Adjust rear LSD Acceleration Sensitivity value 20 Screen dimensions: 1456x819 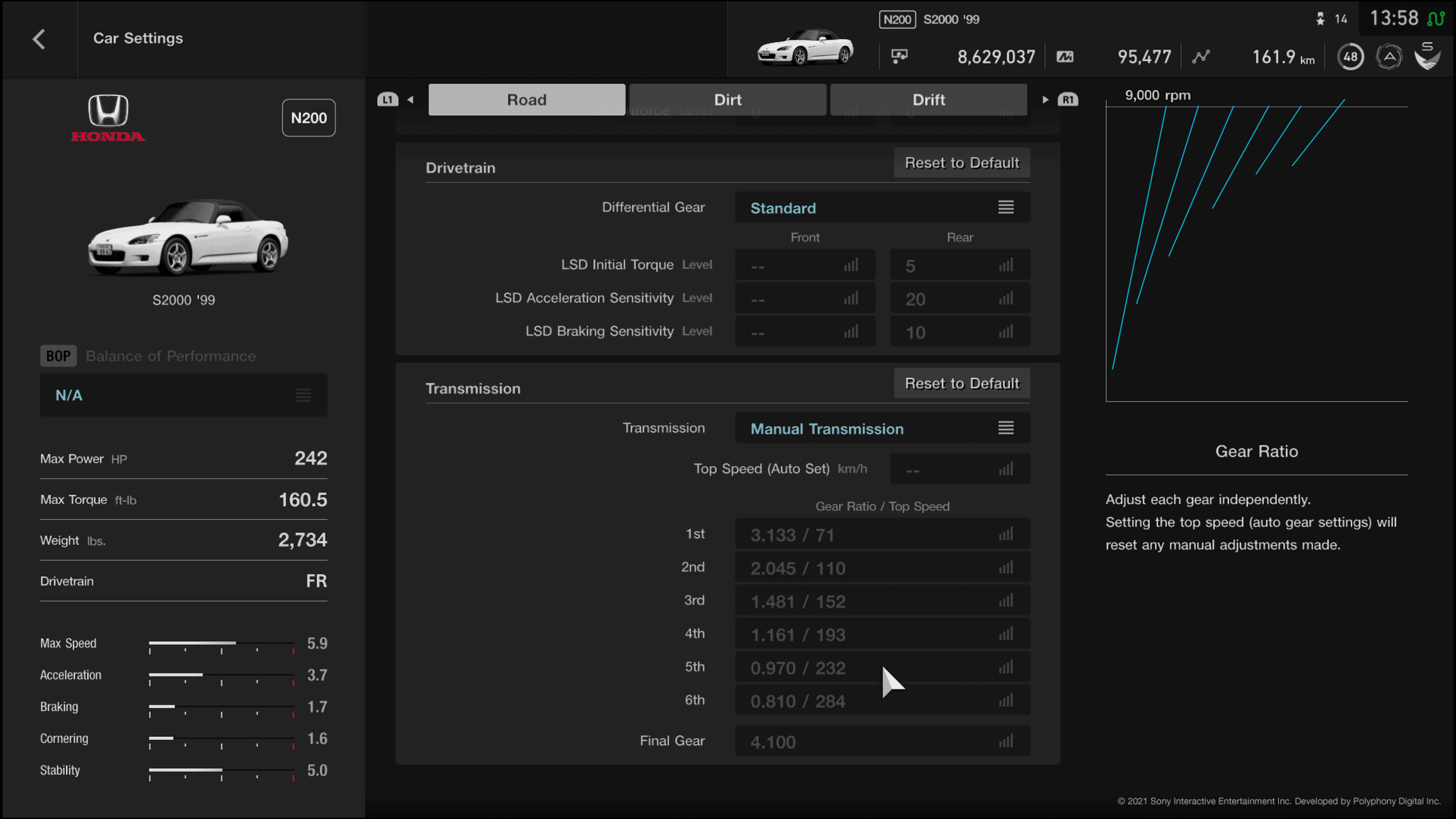[960, 298]
